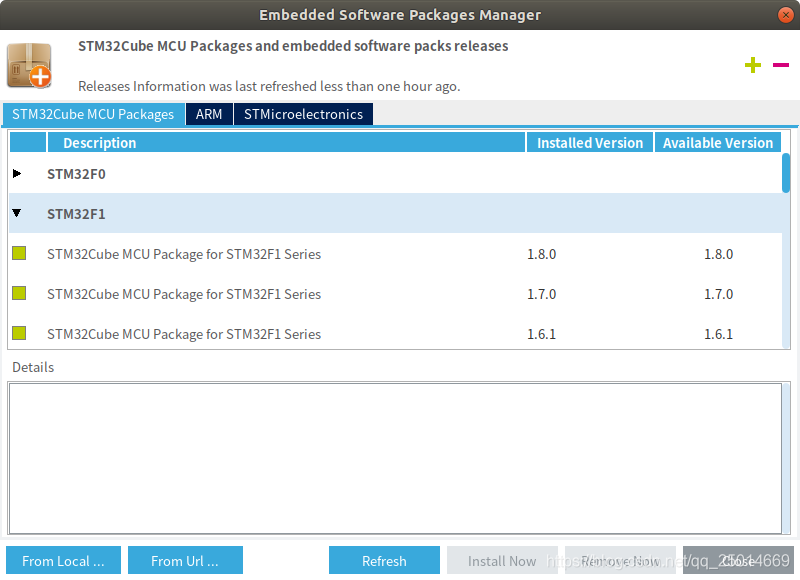Click the green plus icon
The image size is (800, 580).
[752, 65]
